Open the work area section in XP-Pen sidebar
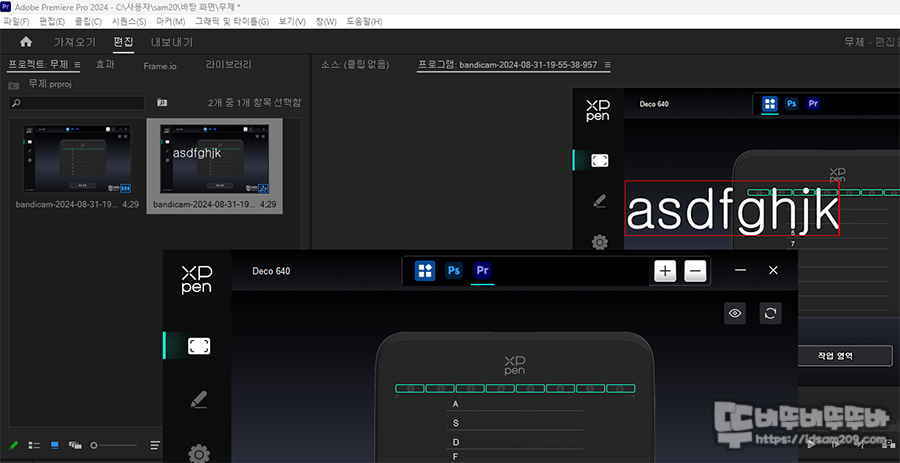 pos(199,346)
